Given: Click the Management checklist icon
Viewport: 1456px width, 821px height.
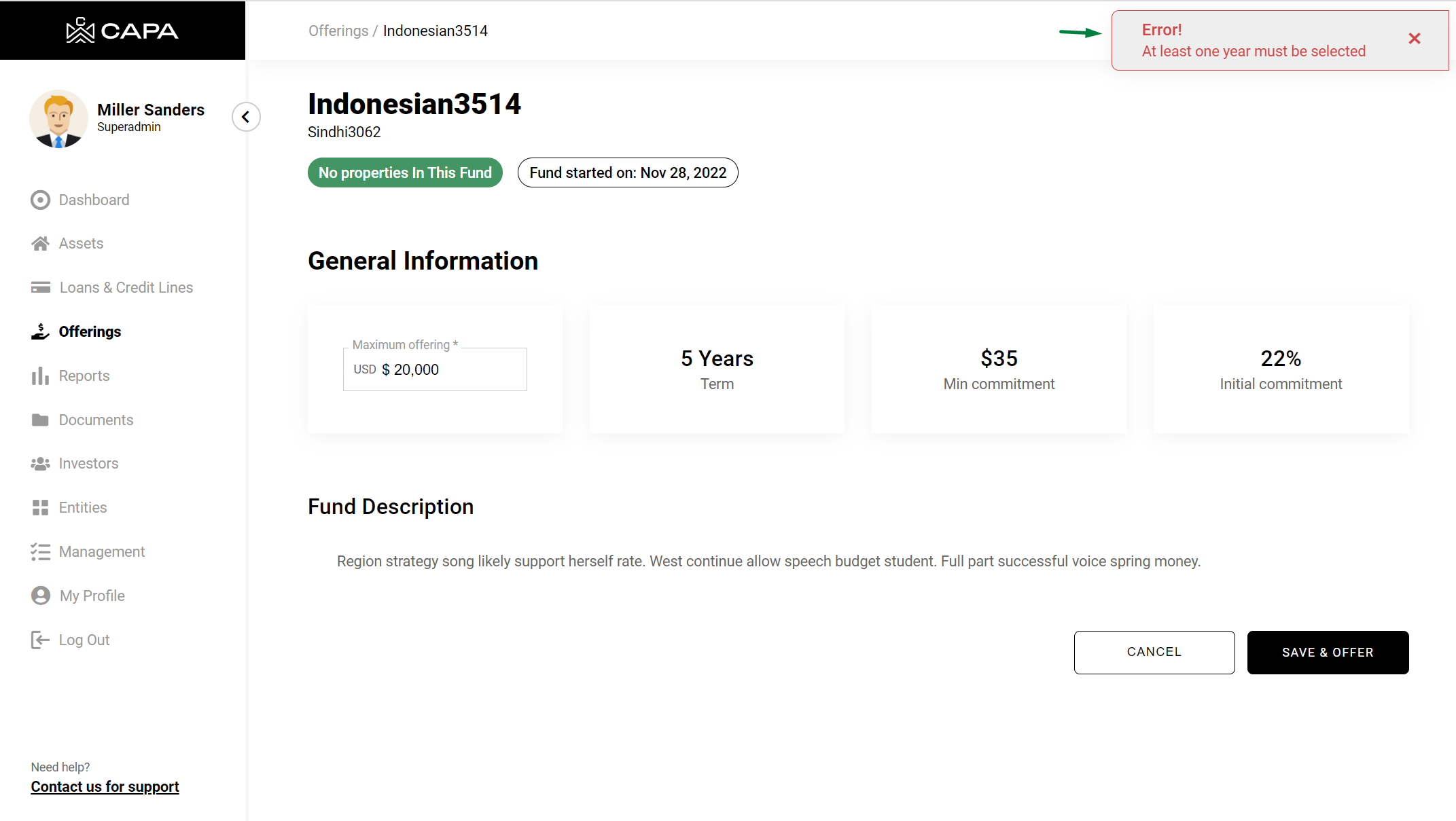Looking at the screenshot, I should tap(40, 551).
